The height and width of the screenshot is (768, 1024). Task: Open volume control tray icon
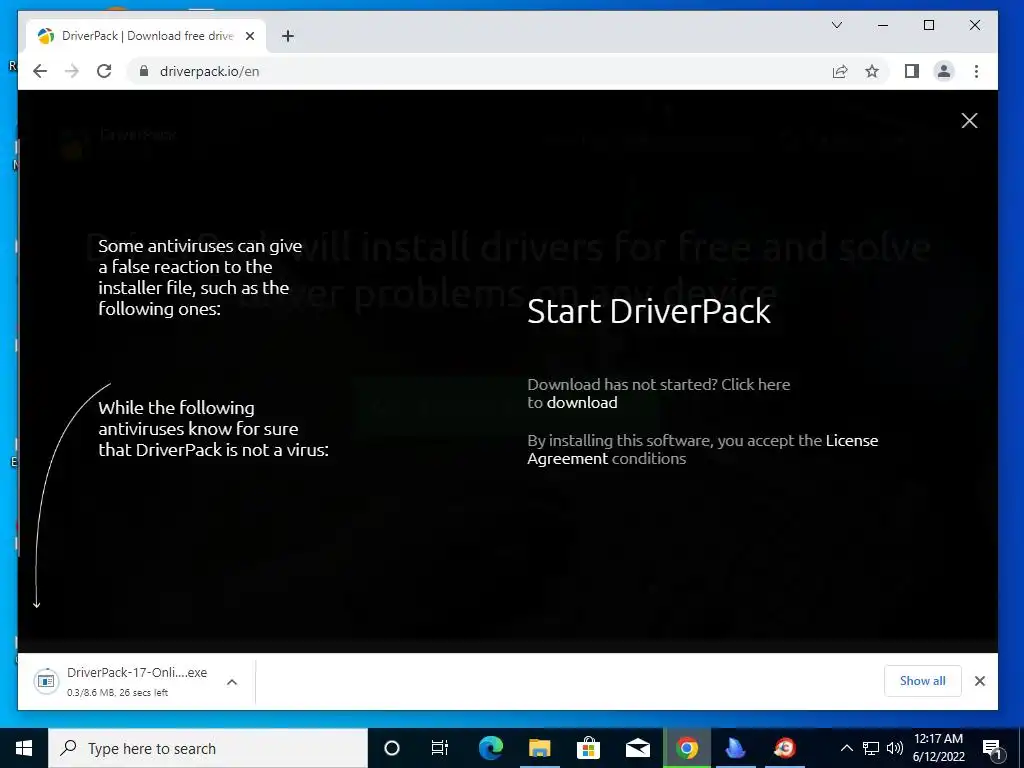point(895,748)
